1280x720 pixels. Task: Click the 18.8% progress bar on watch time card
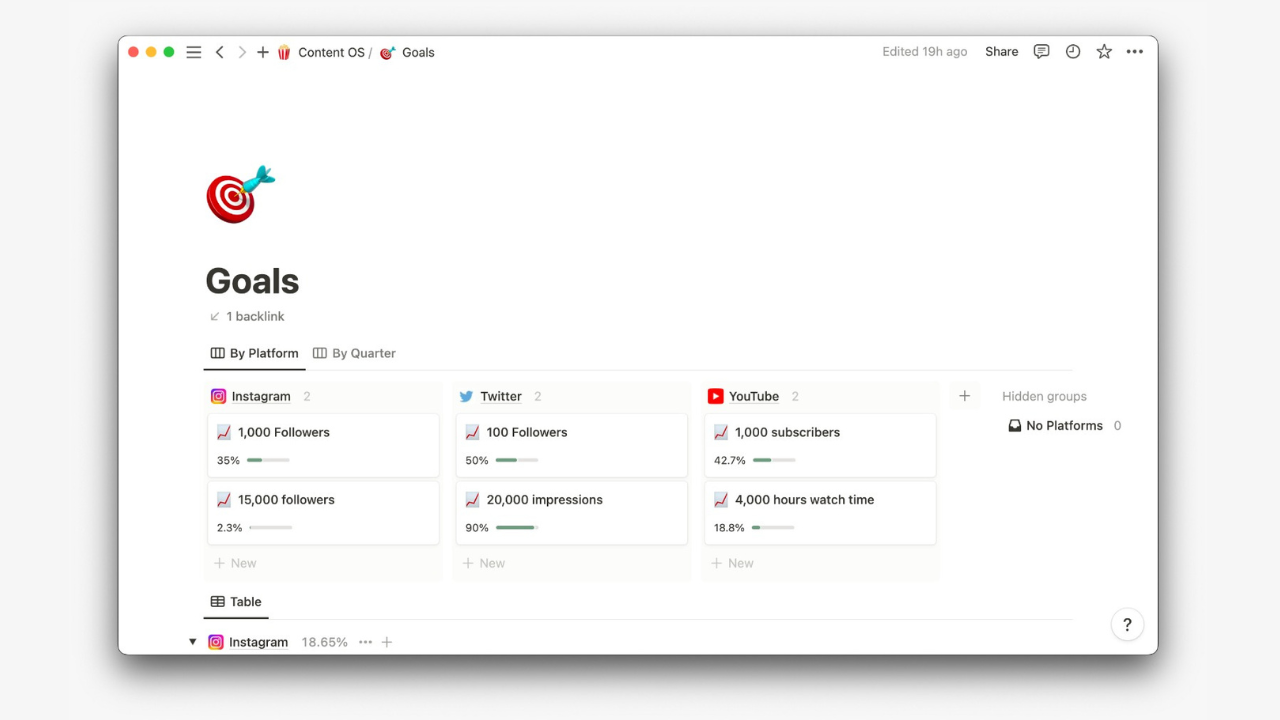pyautogui.click(x=773, y=527)
